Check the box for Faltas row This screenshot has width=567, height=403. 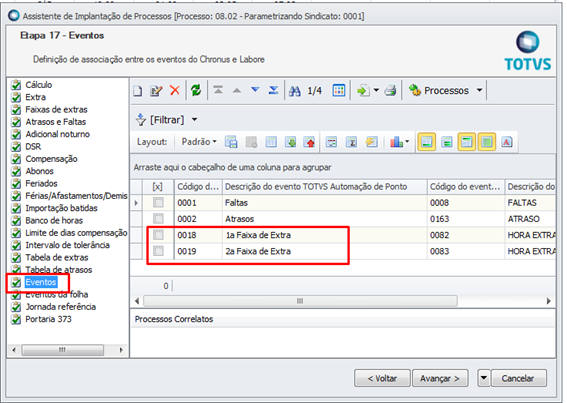click(158, 203)
